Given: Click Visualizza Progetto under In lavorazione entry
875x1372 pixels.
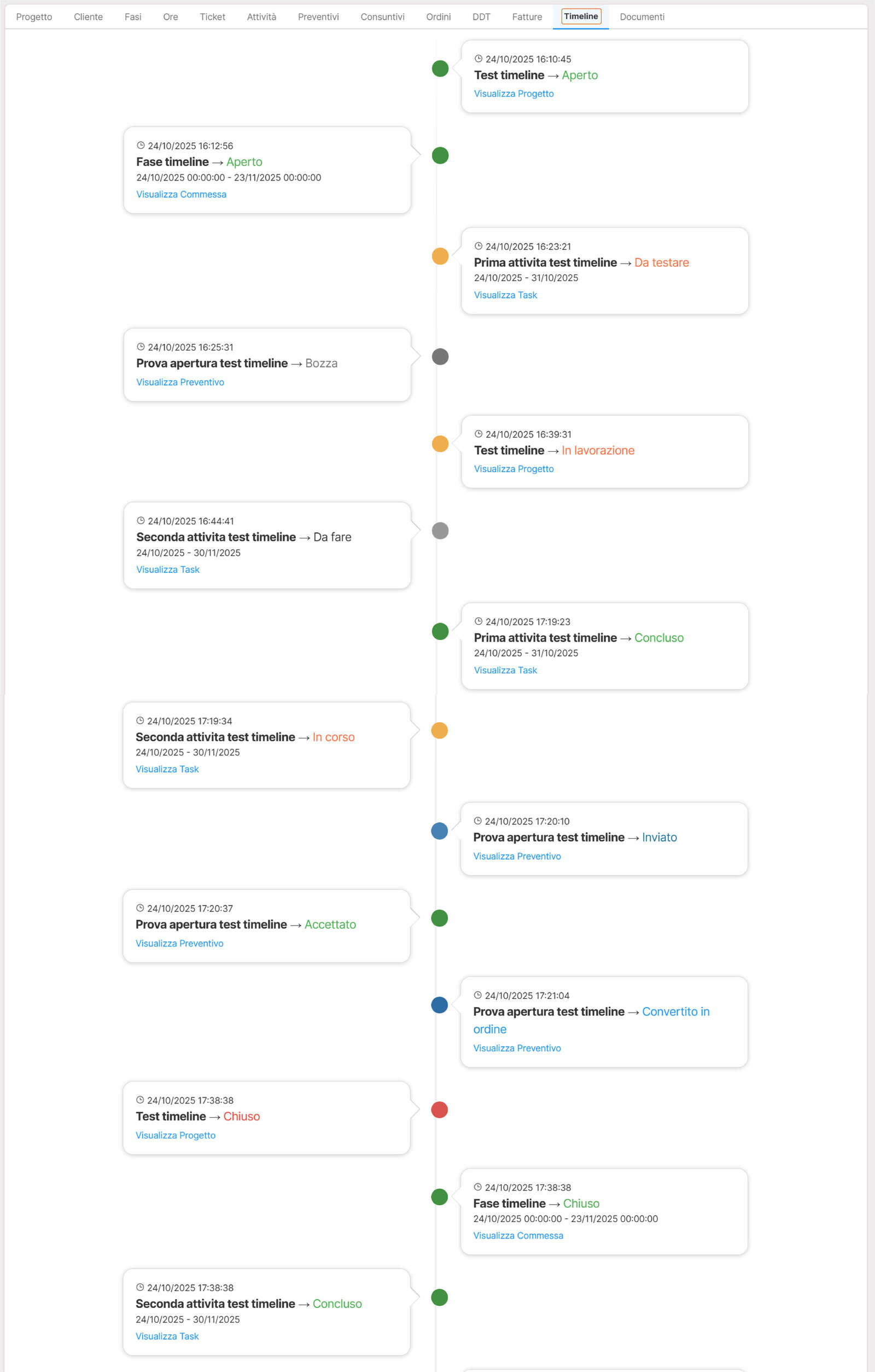Looking at the screenshot, I should pos(514,468).
